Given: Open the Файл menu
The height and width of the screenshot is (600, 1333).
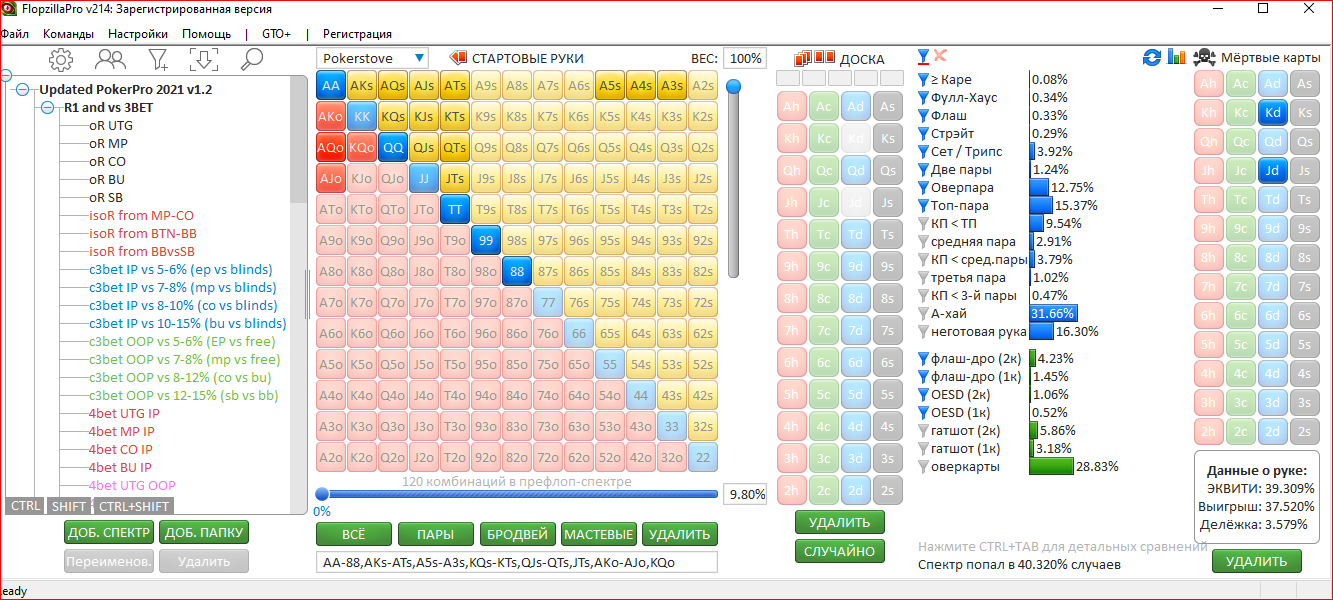Looking at the screenshot, I should tap(14, 33).
